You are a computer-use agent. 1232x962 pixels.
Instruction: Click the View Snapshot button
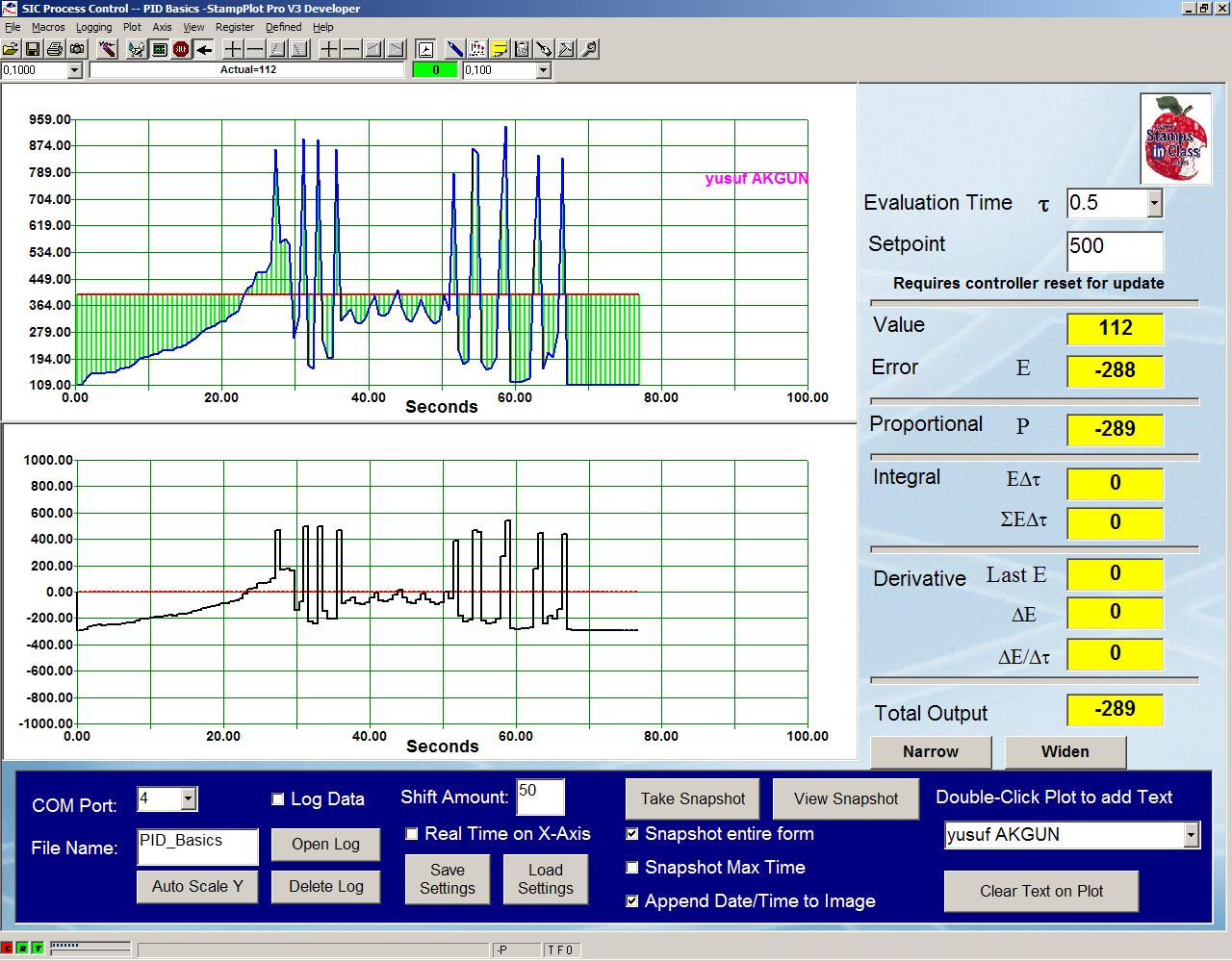[846, 798]
